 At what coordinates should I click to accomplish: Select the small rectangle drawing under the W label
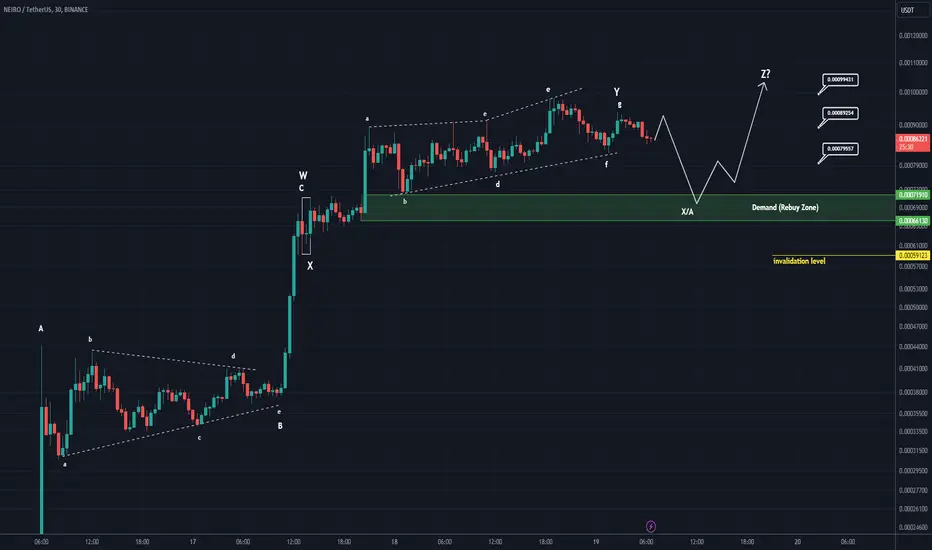(306, 226)
